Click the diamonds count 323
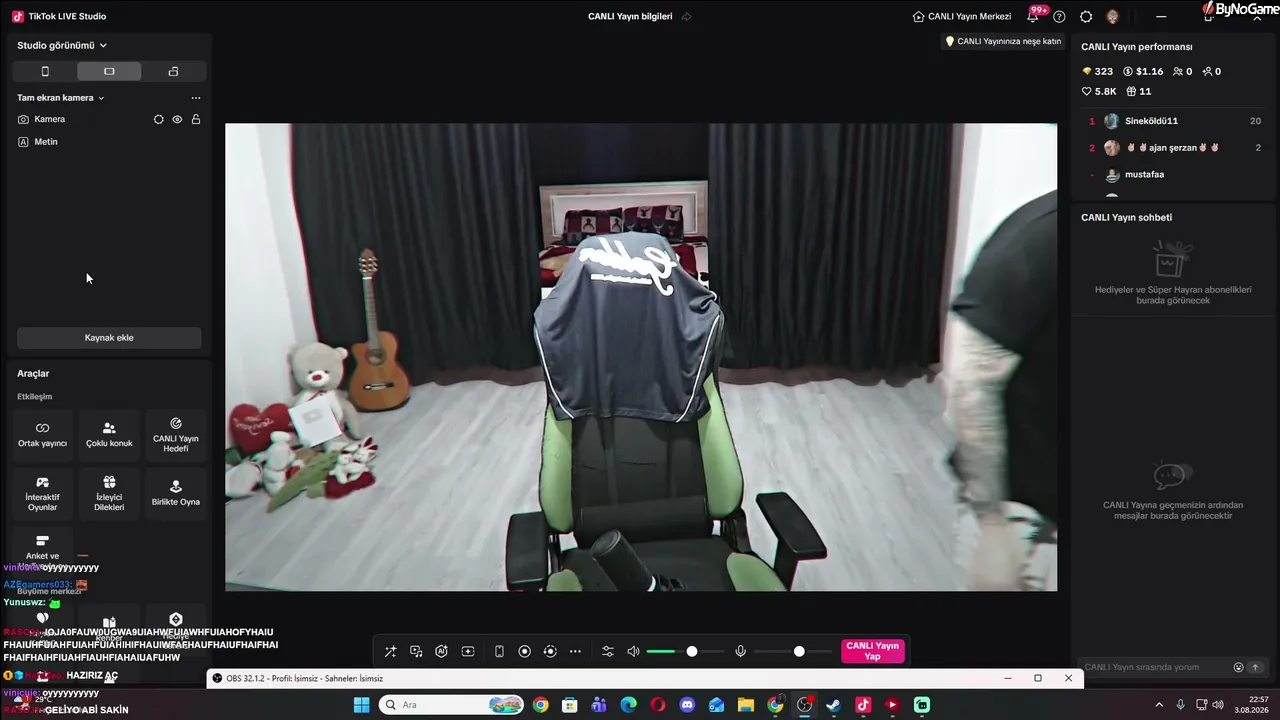Image resolution: width=1280 pixels, height=720 pixels. click(x=1097, y=71)
